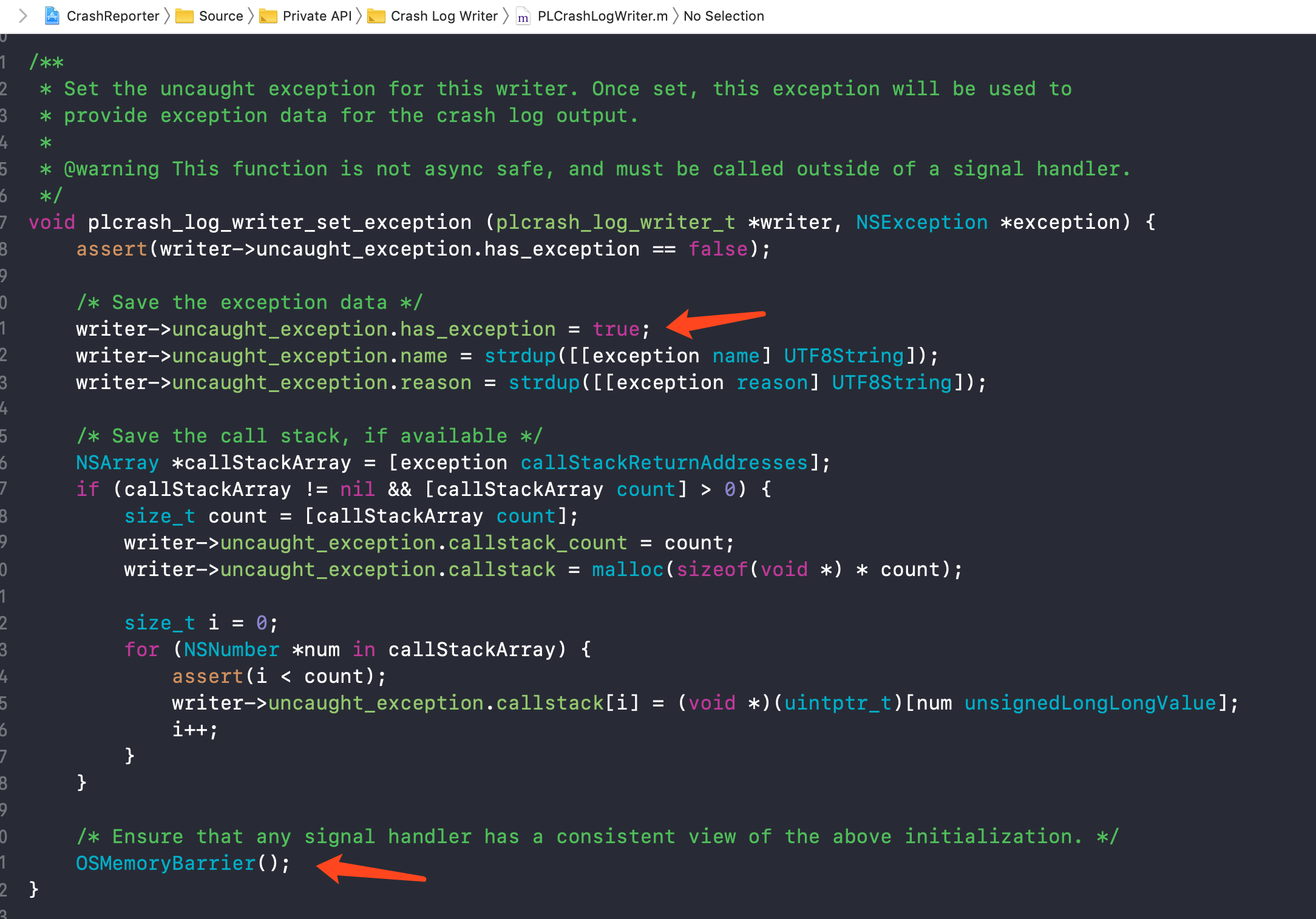Click the 'Ensure that any signal handler' comment
This screenshot has width=1316, height=919.
pyautogui.click(x=597, y=836)
